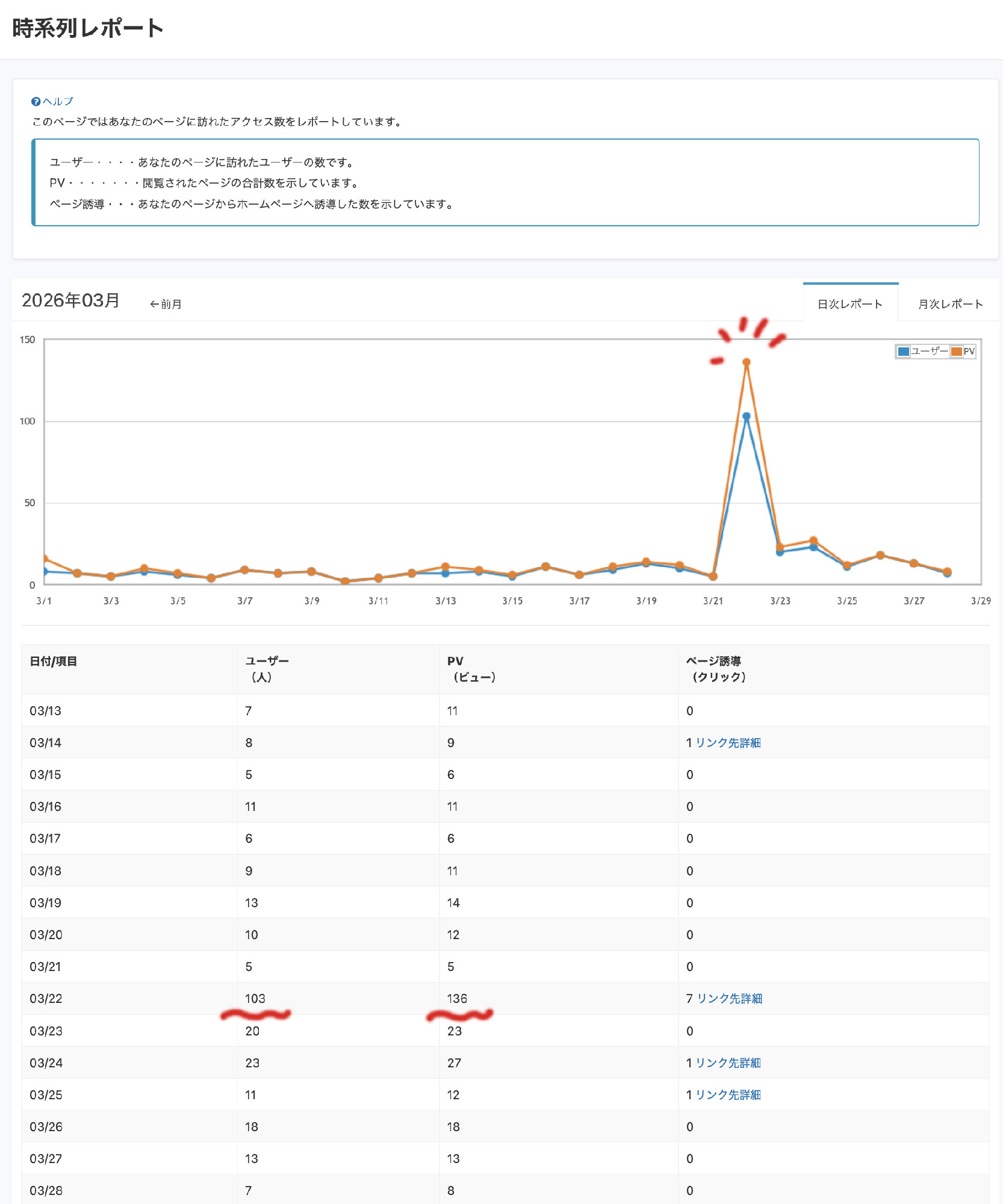The height and width of the screenshot is (1204, 1003).
Task: Click the orange PV data point at 3/1
Action: coord(45,559)
